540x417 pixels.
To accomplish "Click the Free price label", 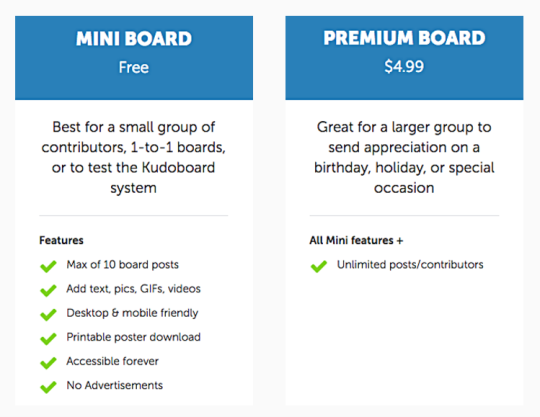I will [134, 67].
